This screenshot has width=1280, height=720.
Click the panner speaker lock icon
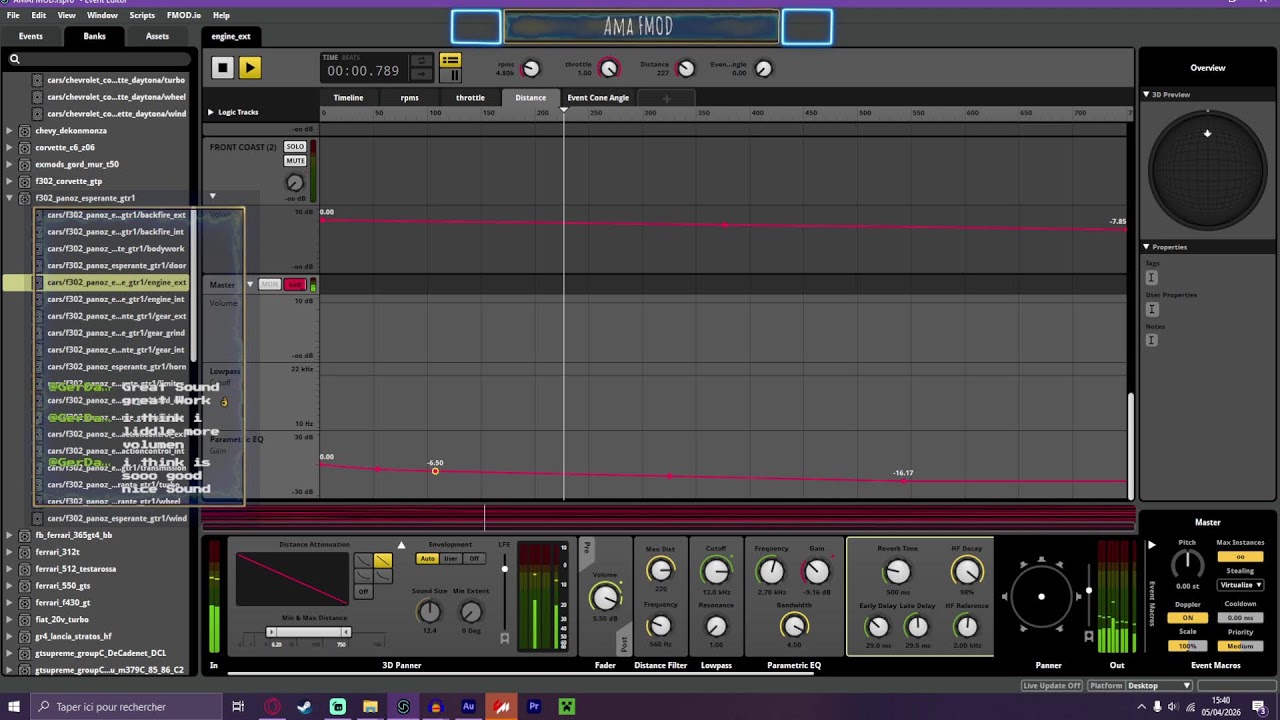[x=1089, y=635]
